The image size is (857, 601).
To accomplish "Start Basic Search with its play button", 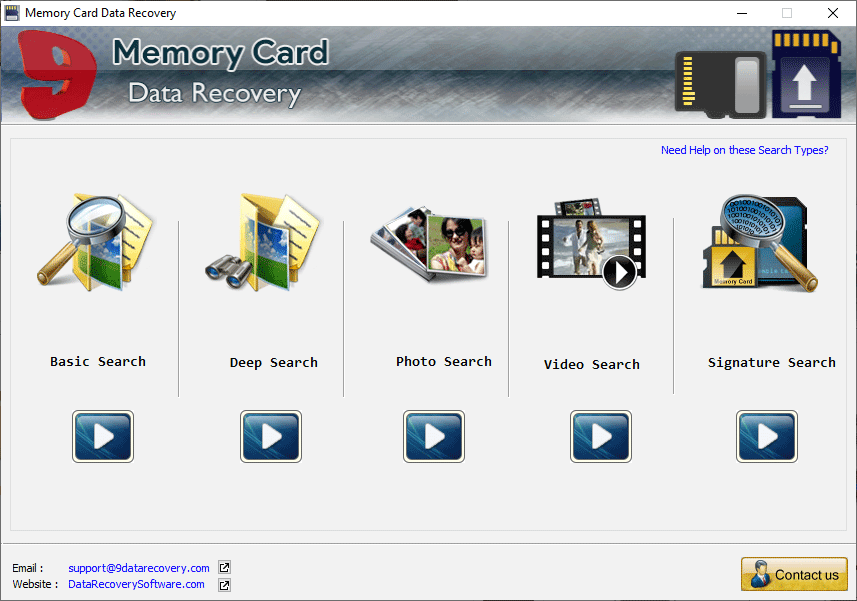I will pos(102,436).
